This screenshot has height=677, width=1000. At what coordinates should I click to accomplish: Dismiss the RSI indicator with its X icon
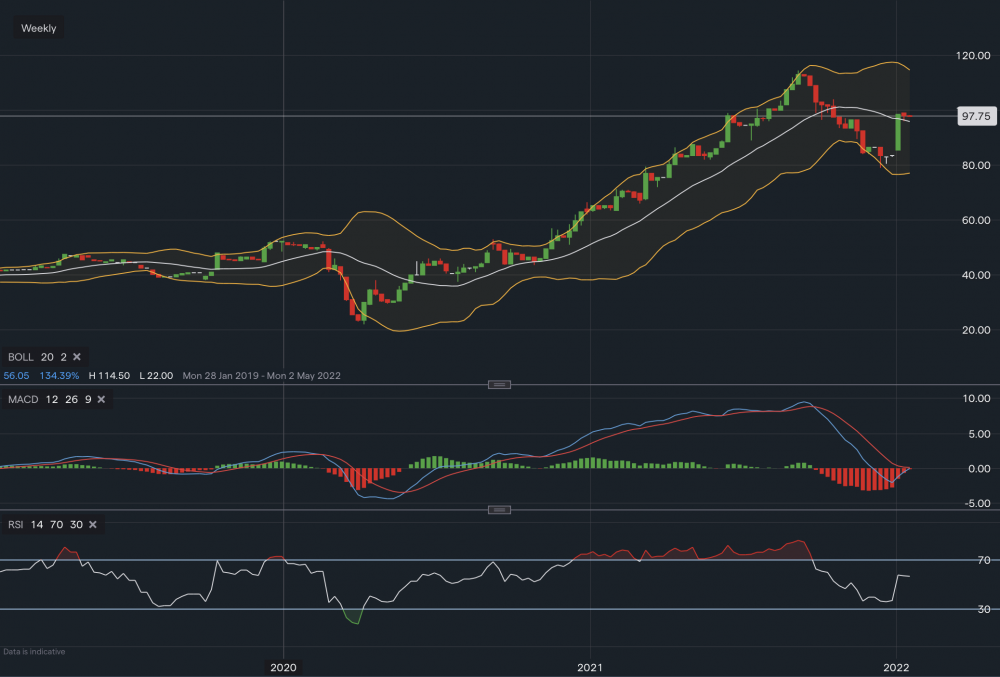click(92, 524)
